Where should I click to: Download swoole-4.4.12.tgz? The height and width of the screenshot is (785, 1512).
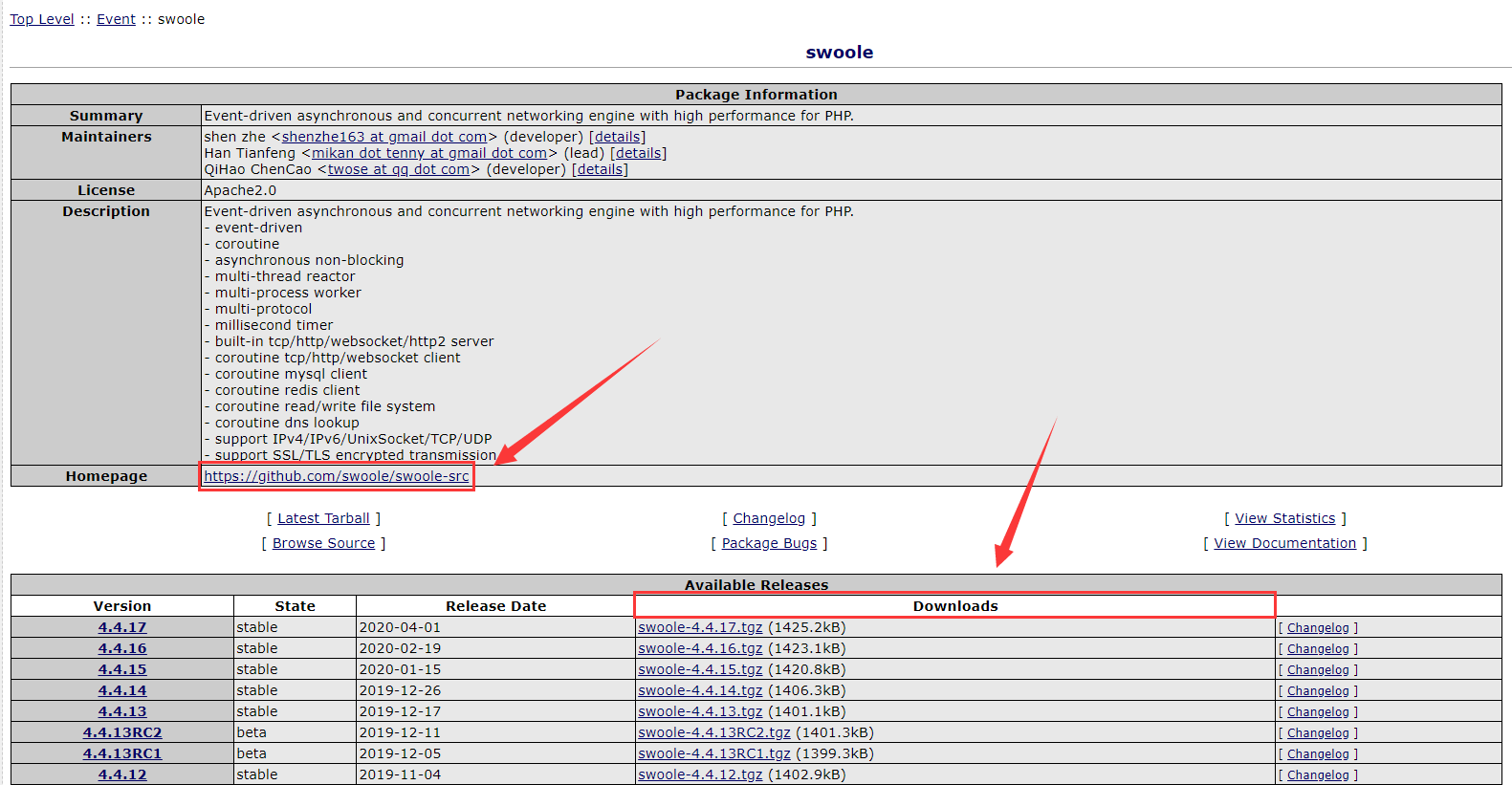pyautogui.click(x=700, y=774)
